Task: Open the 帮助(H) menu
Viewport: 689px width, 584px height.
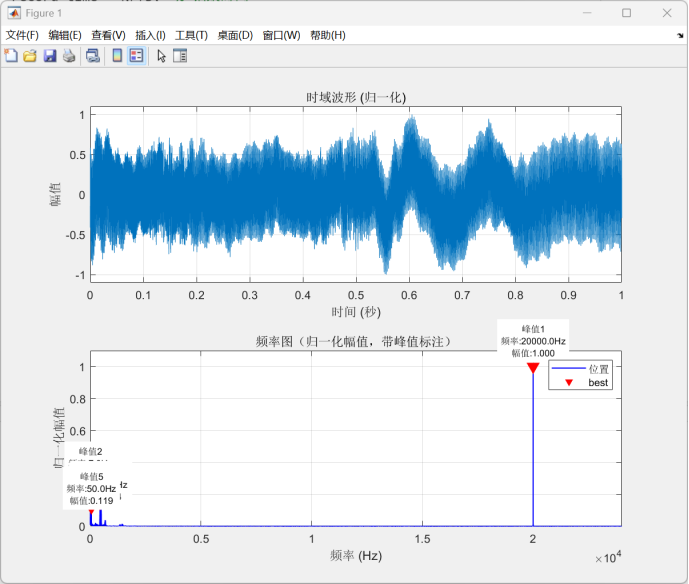Action: point(328,35)
